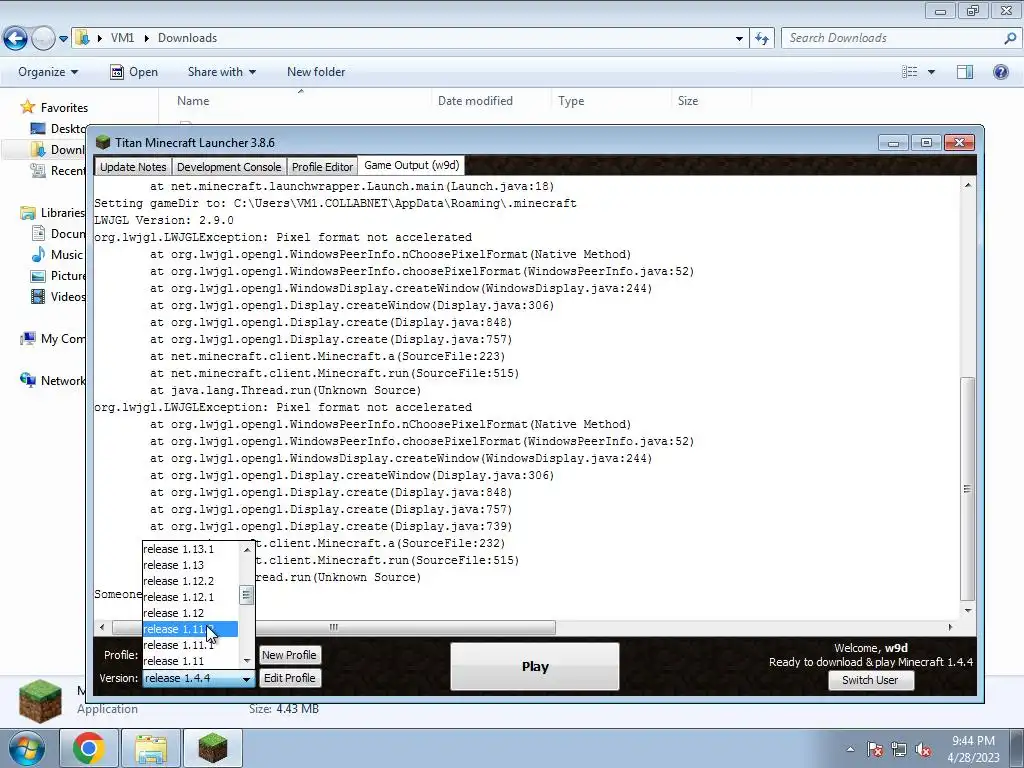Click the Edit Profile button
This screenshot has height=768, width=1024.
tap(289, 678)
